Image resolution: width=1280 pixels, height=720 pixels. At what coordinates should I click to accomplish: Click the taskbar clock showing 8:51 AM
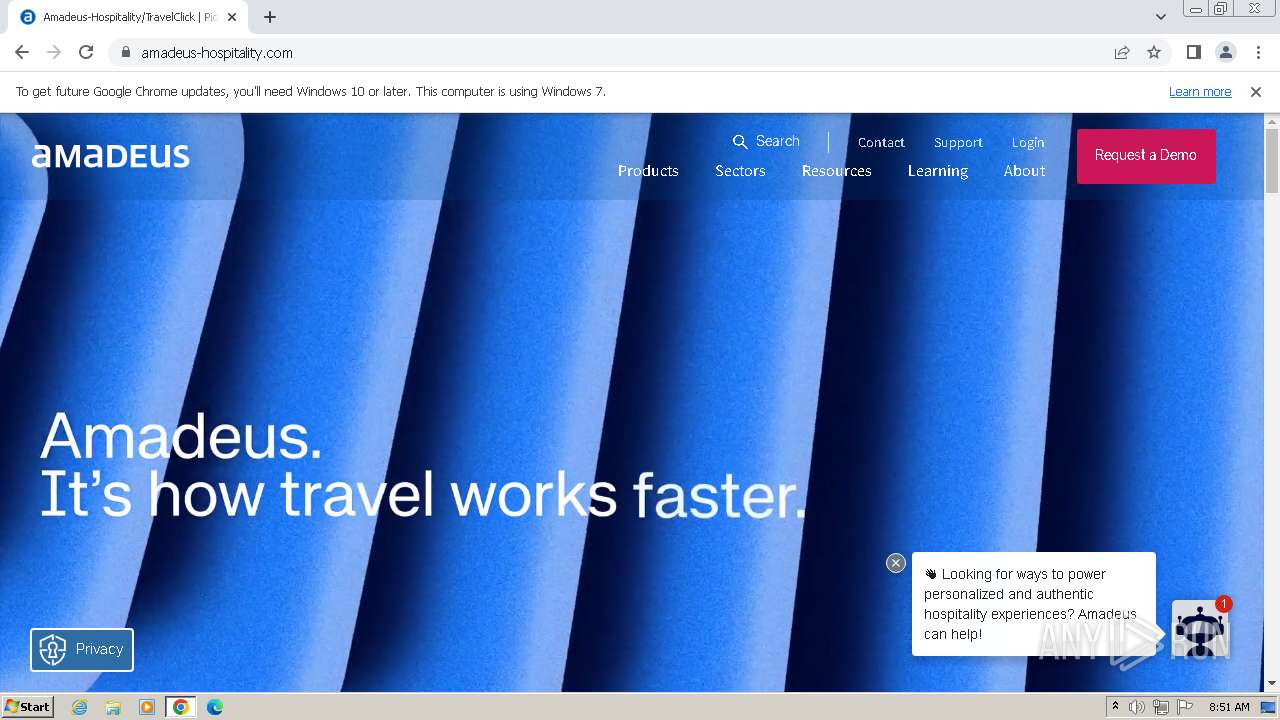pyautogui.click(x=1229, y=707)
